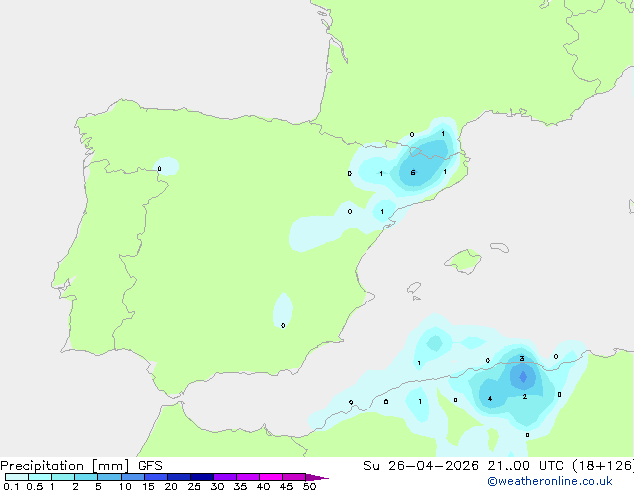
Task: Click the over-50 mm legend arrow tip
Action: [x=317, y=477]
